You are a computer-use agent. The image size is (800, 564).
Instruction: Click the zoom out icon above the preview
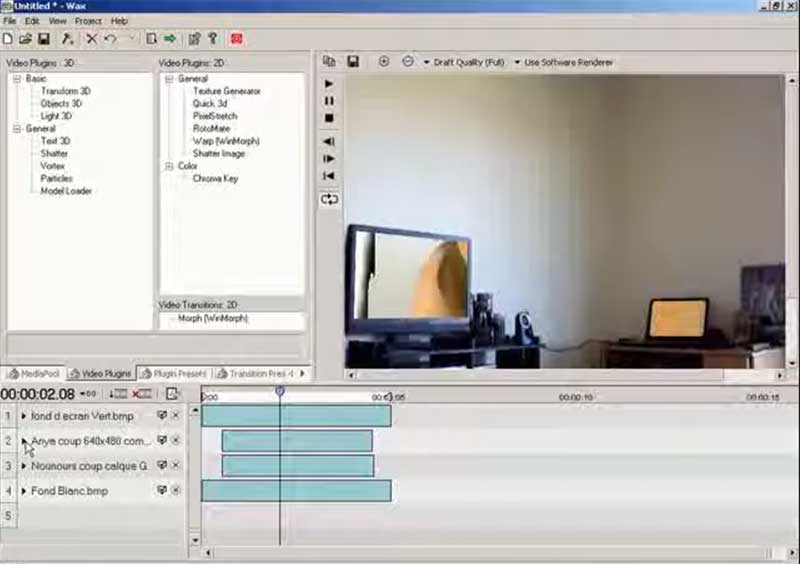[x=408, y=62]
